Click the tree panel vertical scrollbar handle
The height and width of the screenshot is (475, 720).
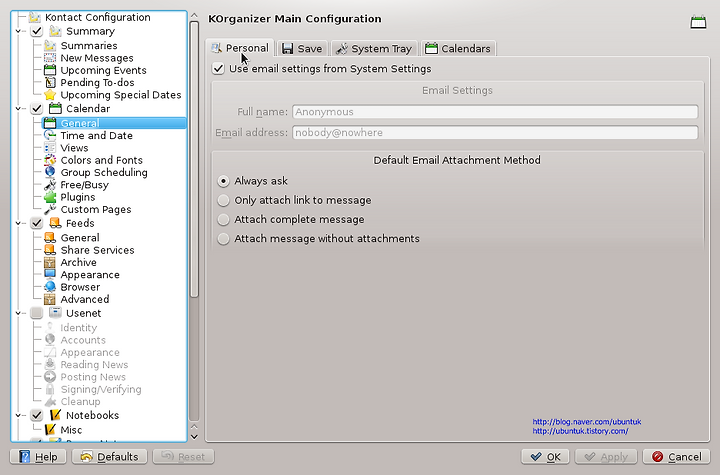(194, 160)
